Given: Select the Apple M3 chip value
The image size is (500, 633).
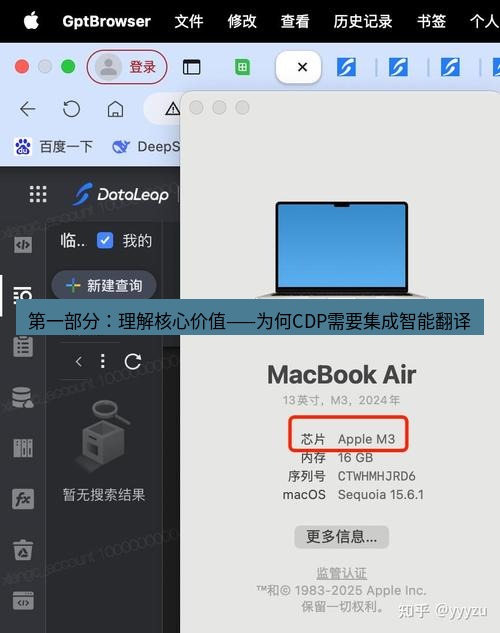Looking at the screenshot, I should pyautogui.click(x=366, y=439).
